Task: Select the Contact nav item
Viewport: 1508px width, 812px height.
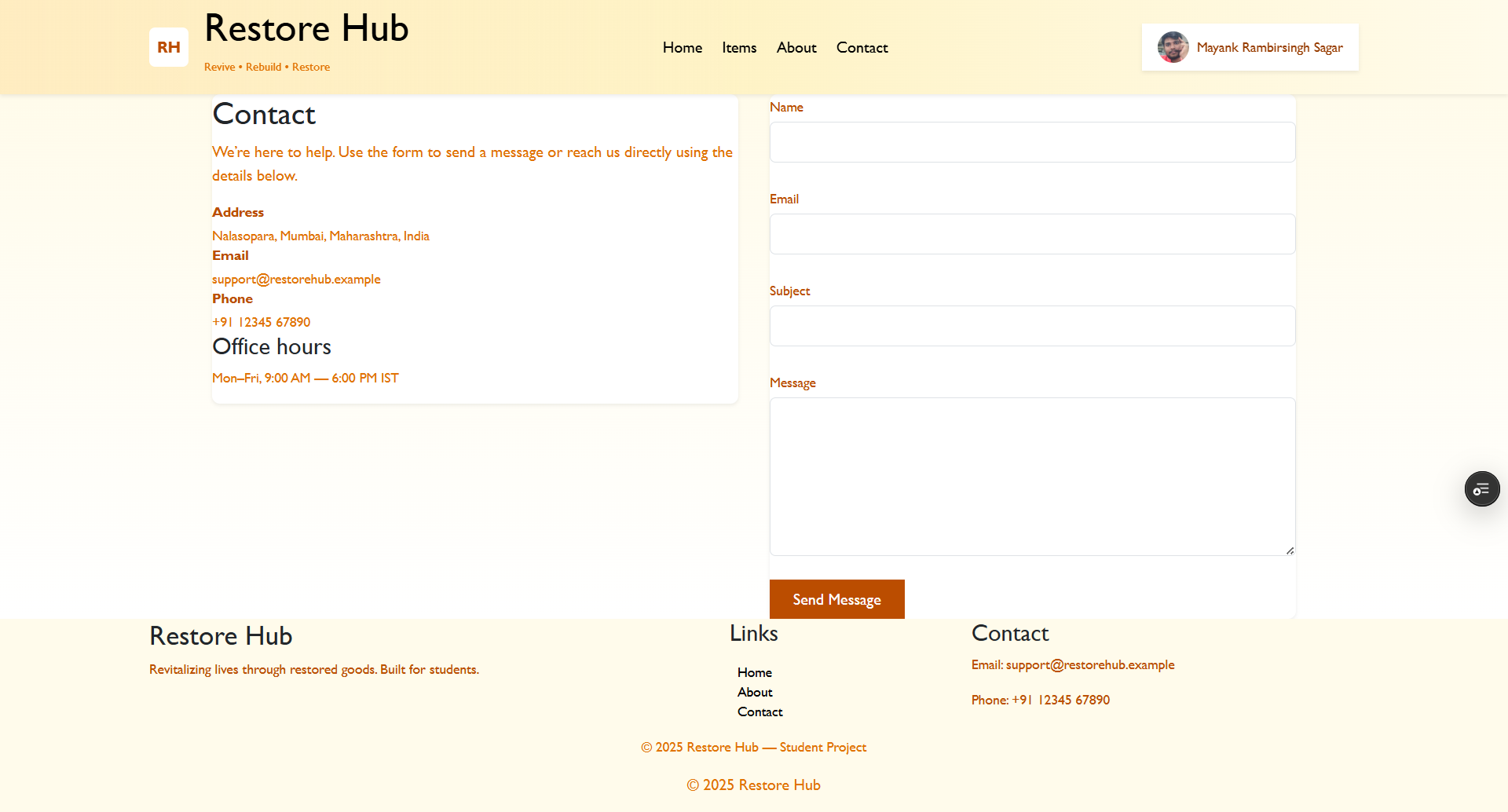Action: [862, 48]
